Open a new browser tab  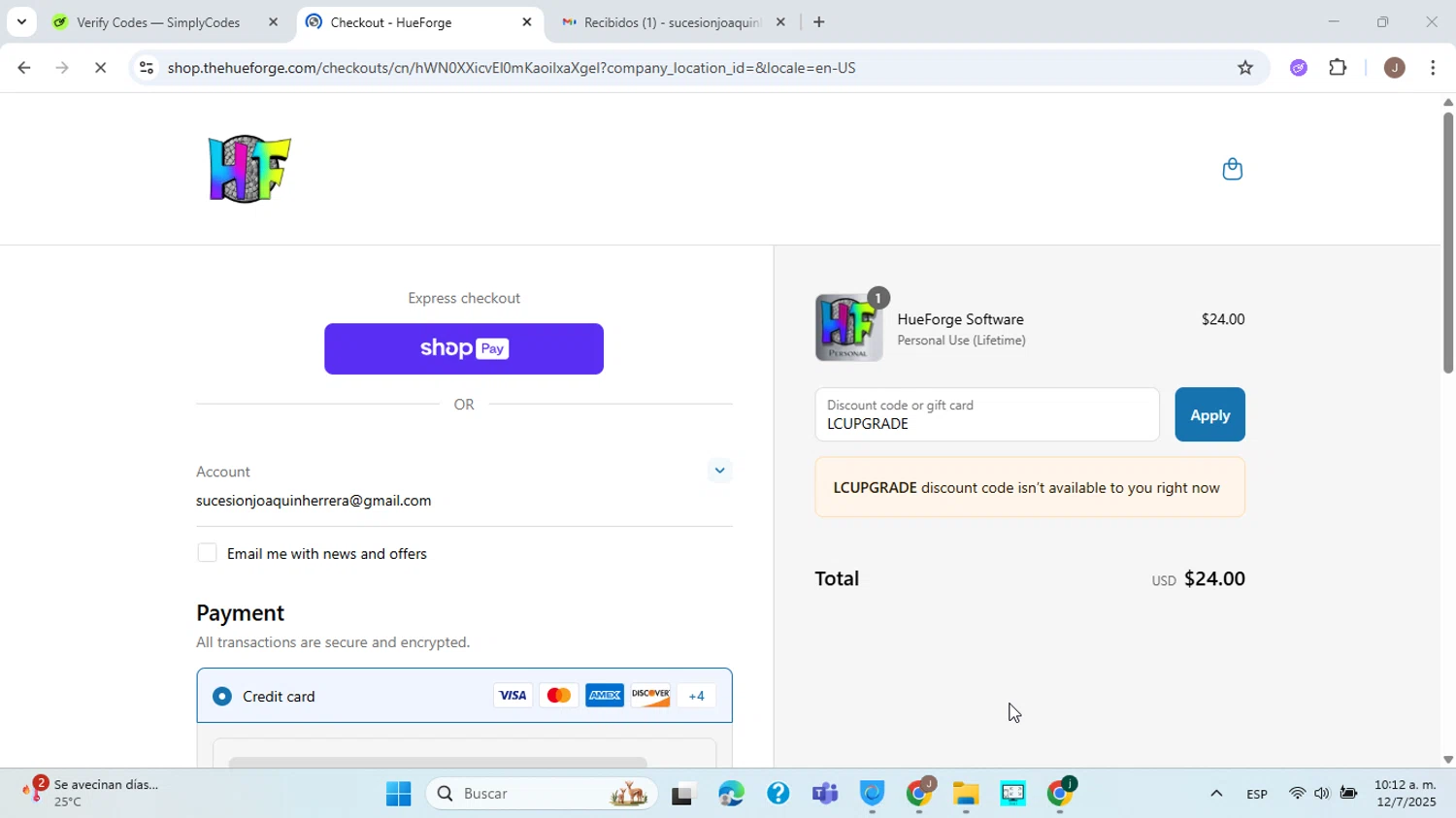[x=819, y=21]
